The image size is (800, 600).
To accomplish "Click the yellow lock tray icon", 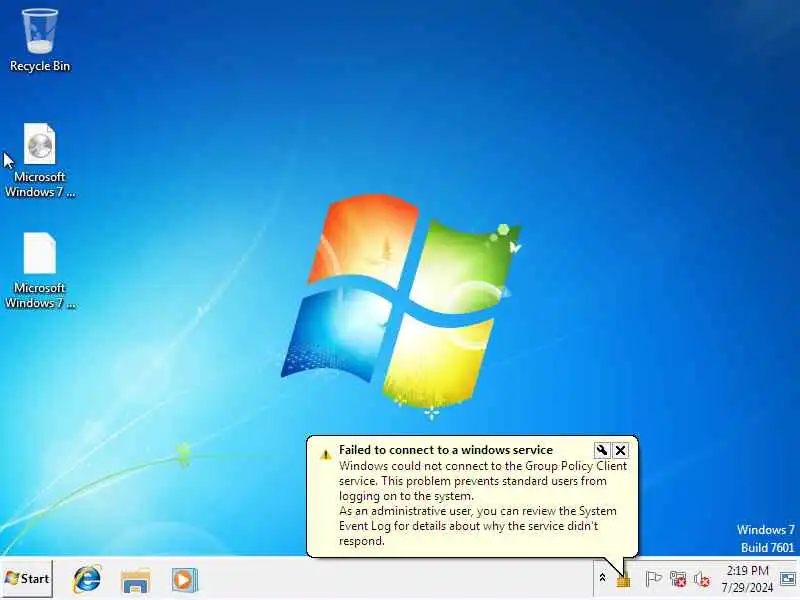I will pos(623,580).
